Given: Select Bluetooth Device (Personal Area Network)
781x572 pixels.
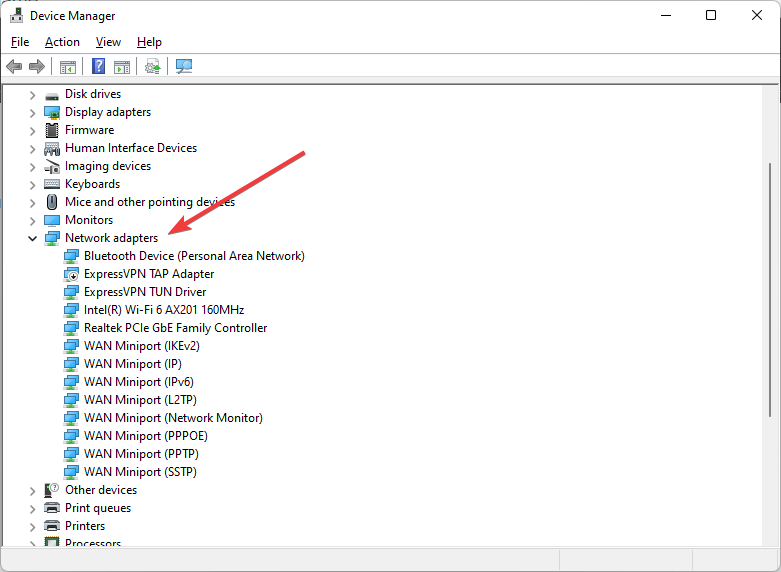Looking at the screenshot, I should [x=194, y=256].
